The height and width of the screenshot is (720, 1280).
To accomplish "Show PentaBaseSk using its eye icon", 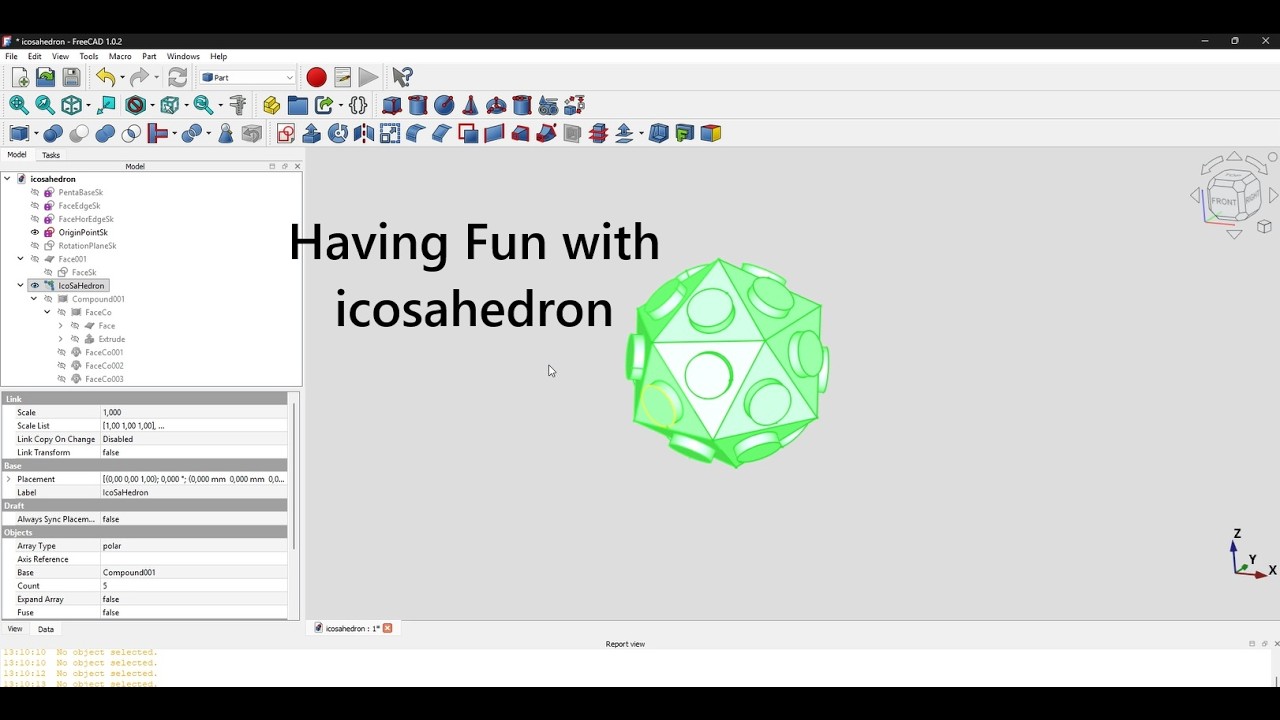I will pyautogui.click(x=35, y=192).
